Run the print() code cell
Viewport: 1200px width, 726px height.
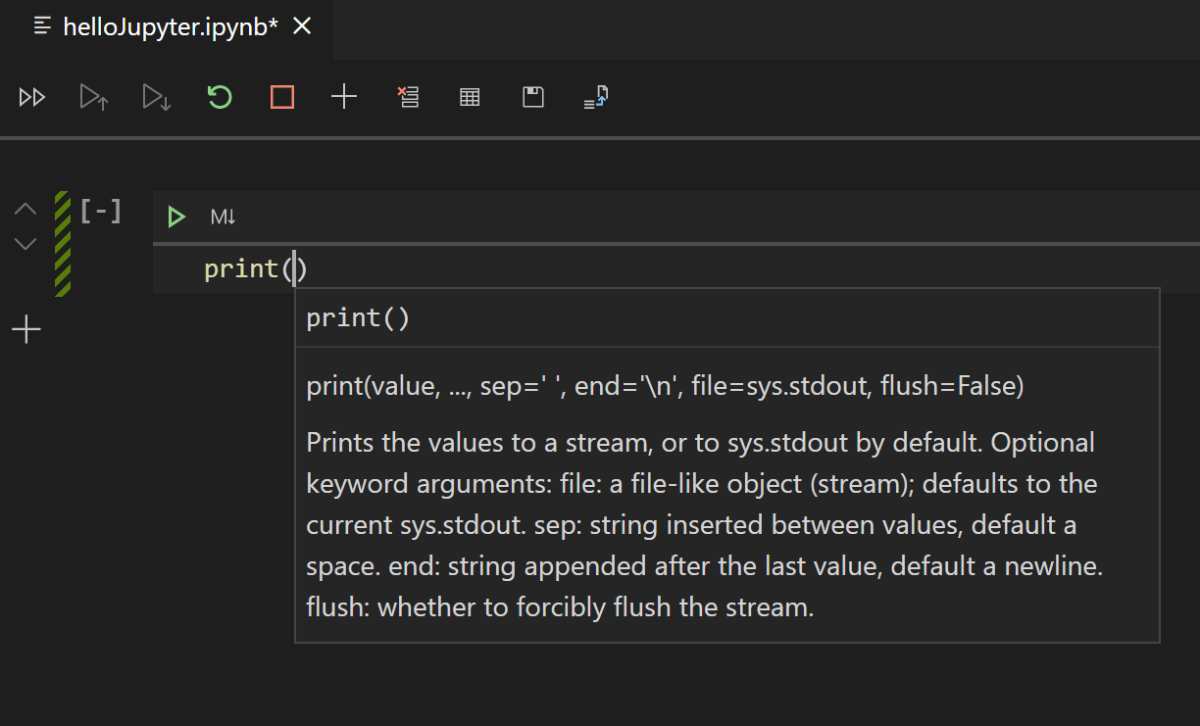[176, 216]
